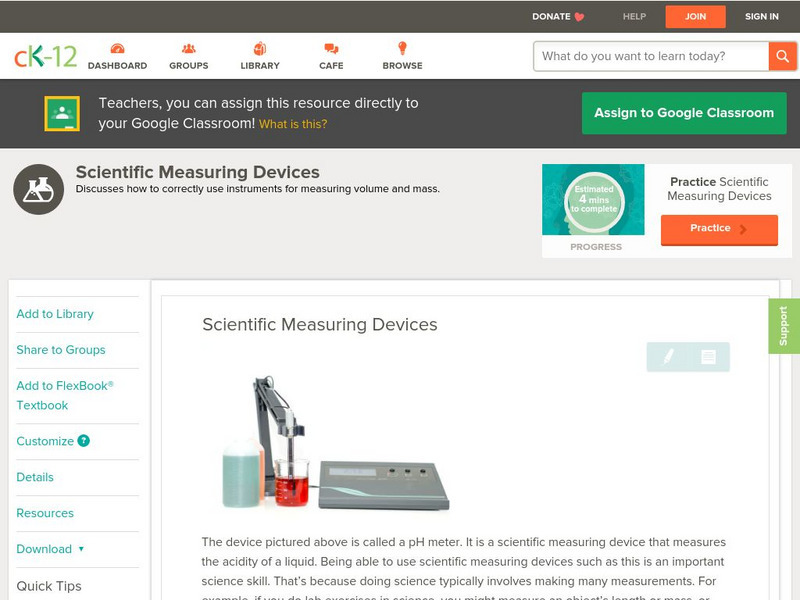Screen dimensions: 800x600
Task: Expand the Download dropdown arrow
Action: tap(81, 549)
